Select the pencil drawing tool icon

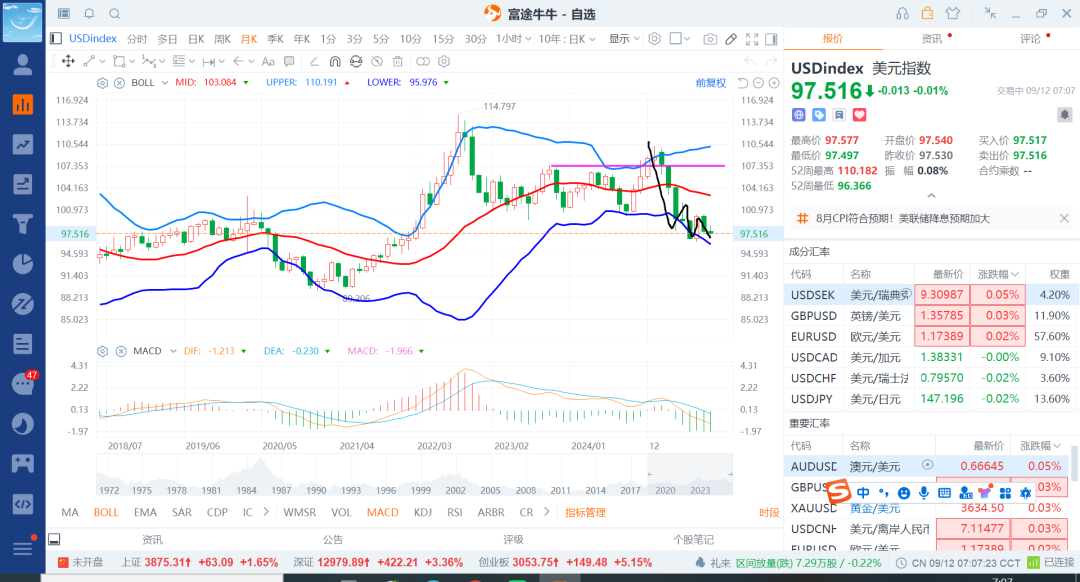[731, 39]
